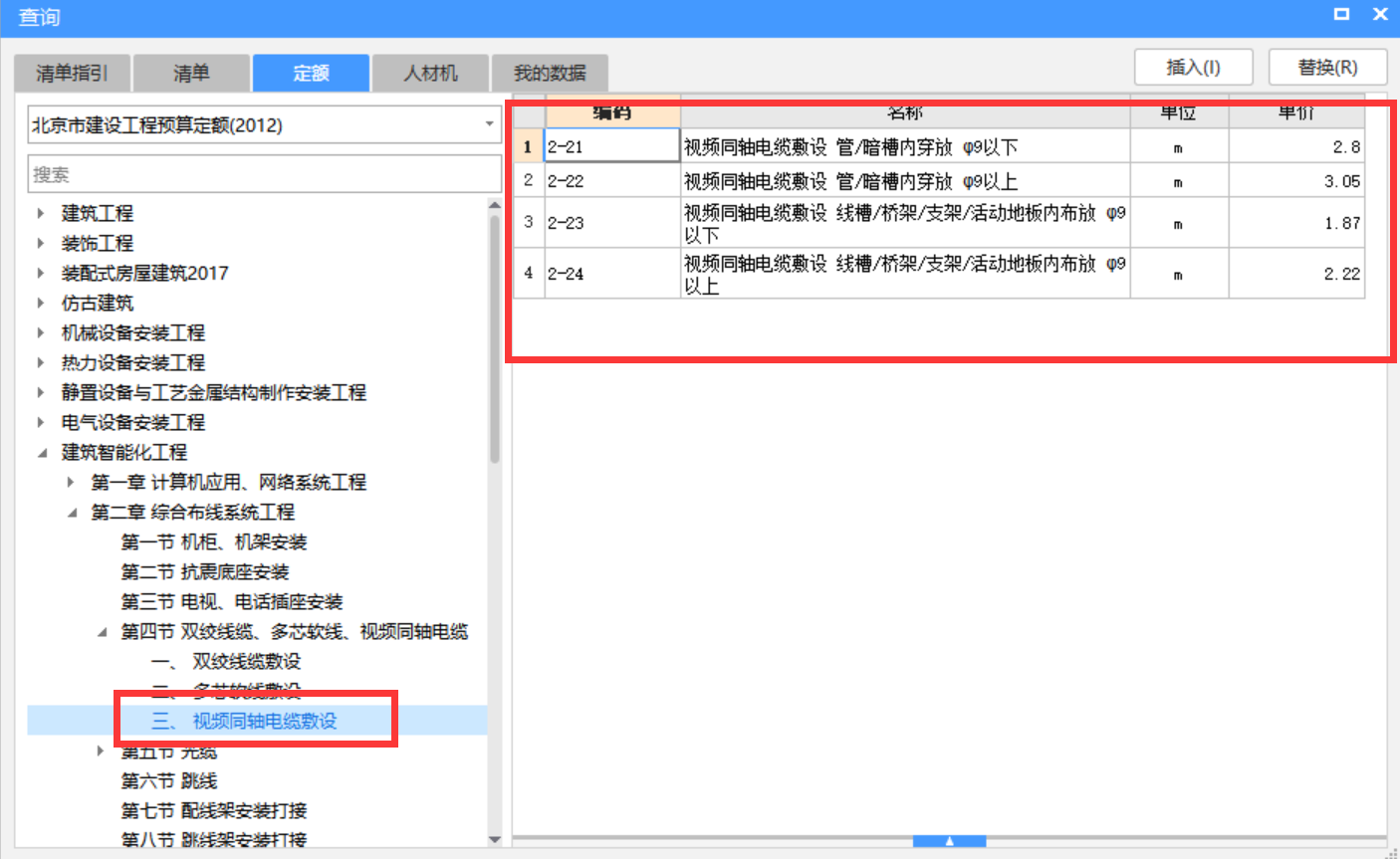Select 第一节 机柜、机架安装
The width and height of the screenshot is (1400, 859).
(214, 541)
